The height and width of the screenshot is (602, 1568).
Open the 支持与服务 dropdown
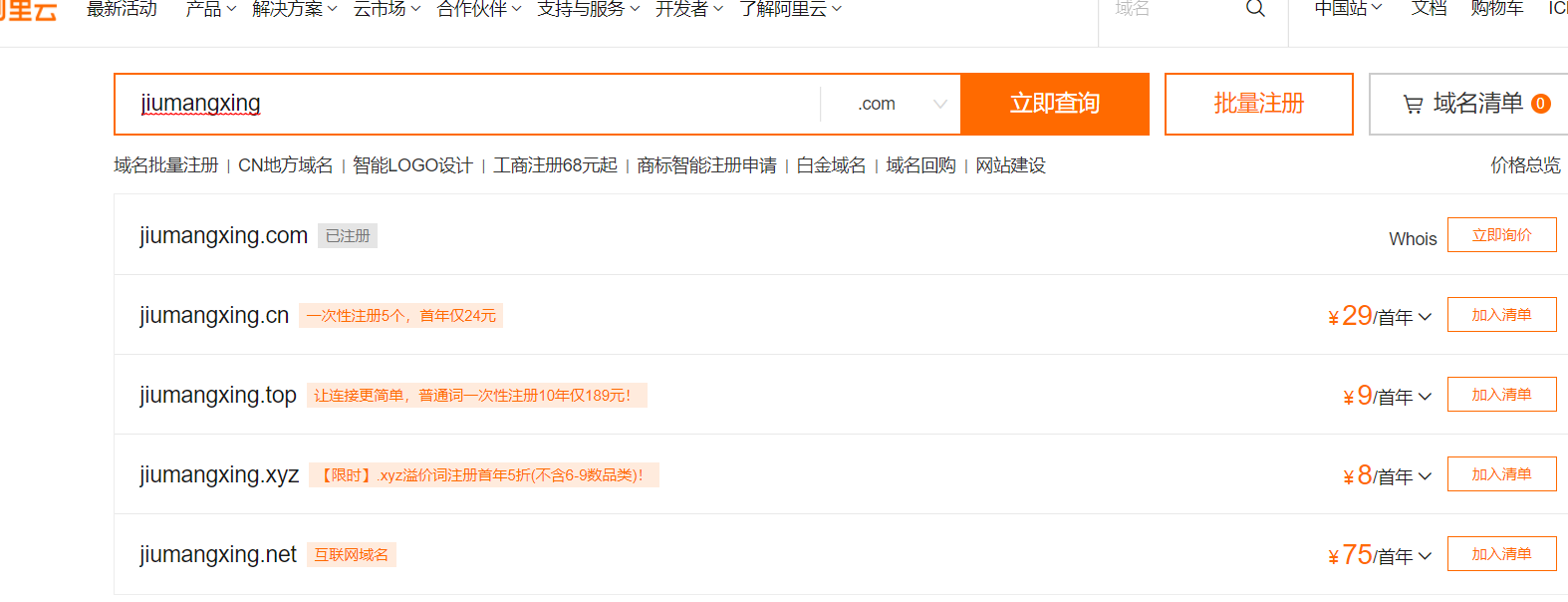click(589, 9)
